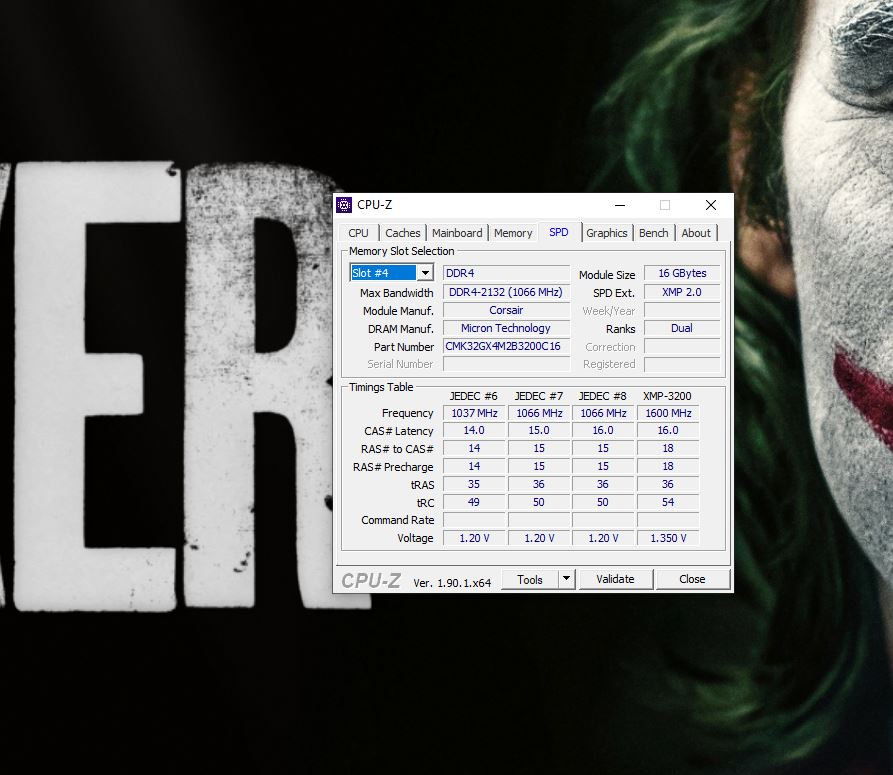Click the JEDEC #6 RAS# Precharge 14 cell

(474, 466)
